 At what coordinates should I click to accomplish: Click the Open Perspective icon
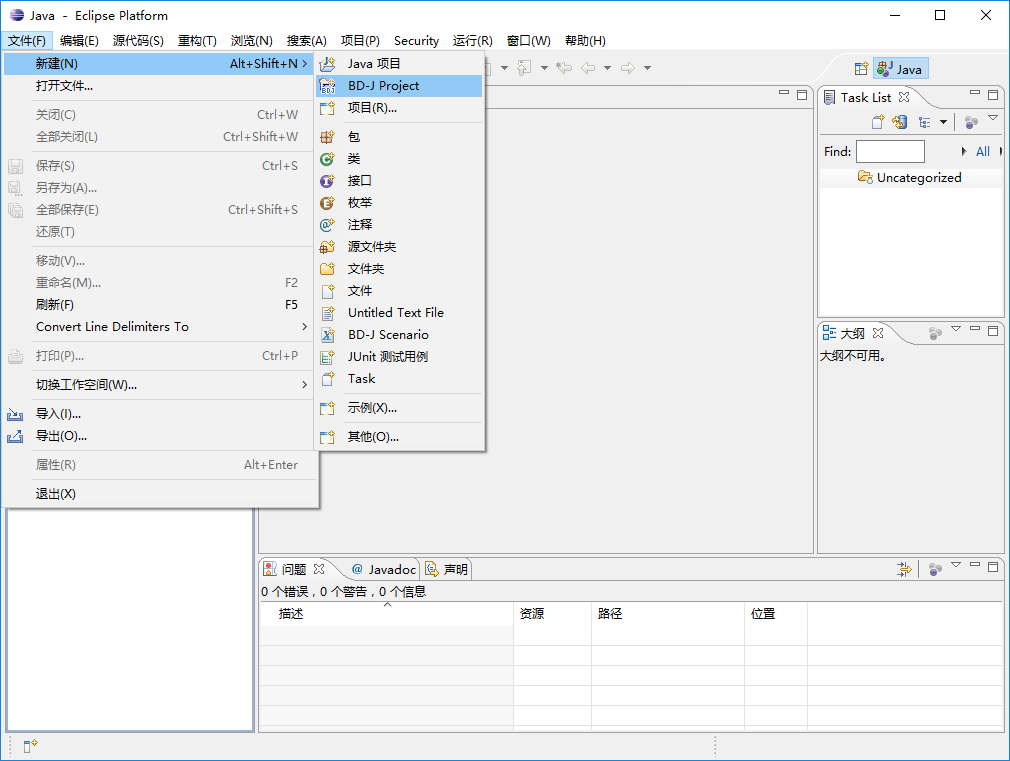[861, 69]
